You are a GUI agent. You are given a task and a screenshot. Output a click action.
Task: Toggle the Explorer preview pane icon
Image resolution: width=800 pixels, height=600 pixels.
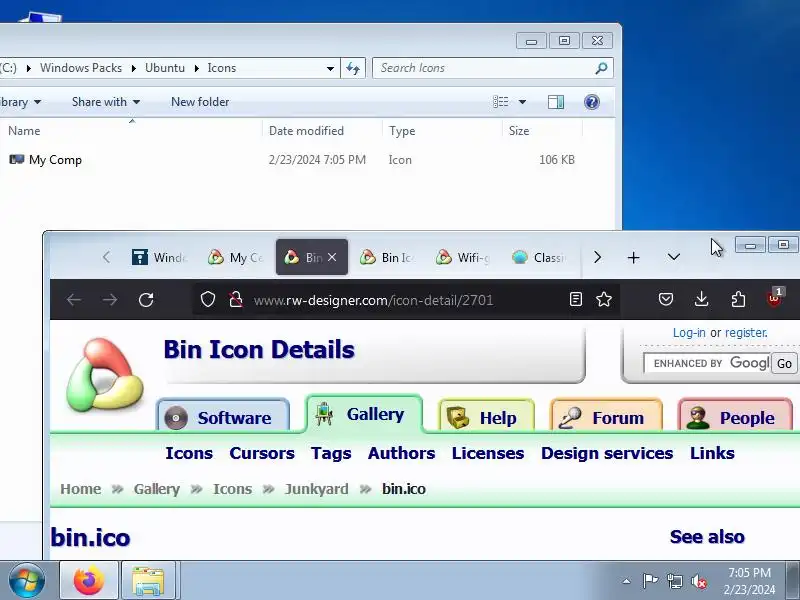[556, 102]
